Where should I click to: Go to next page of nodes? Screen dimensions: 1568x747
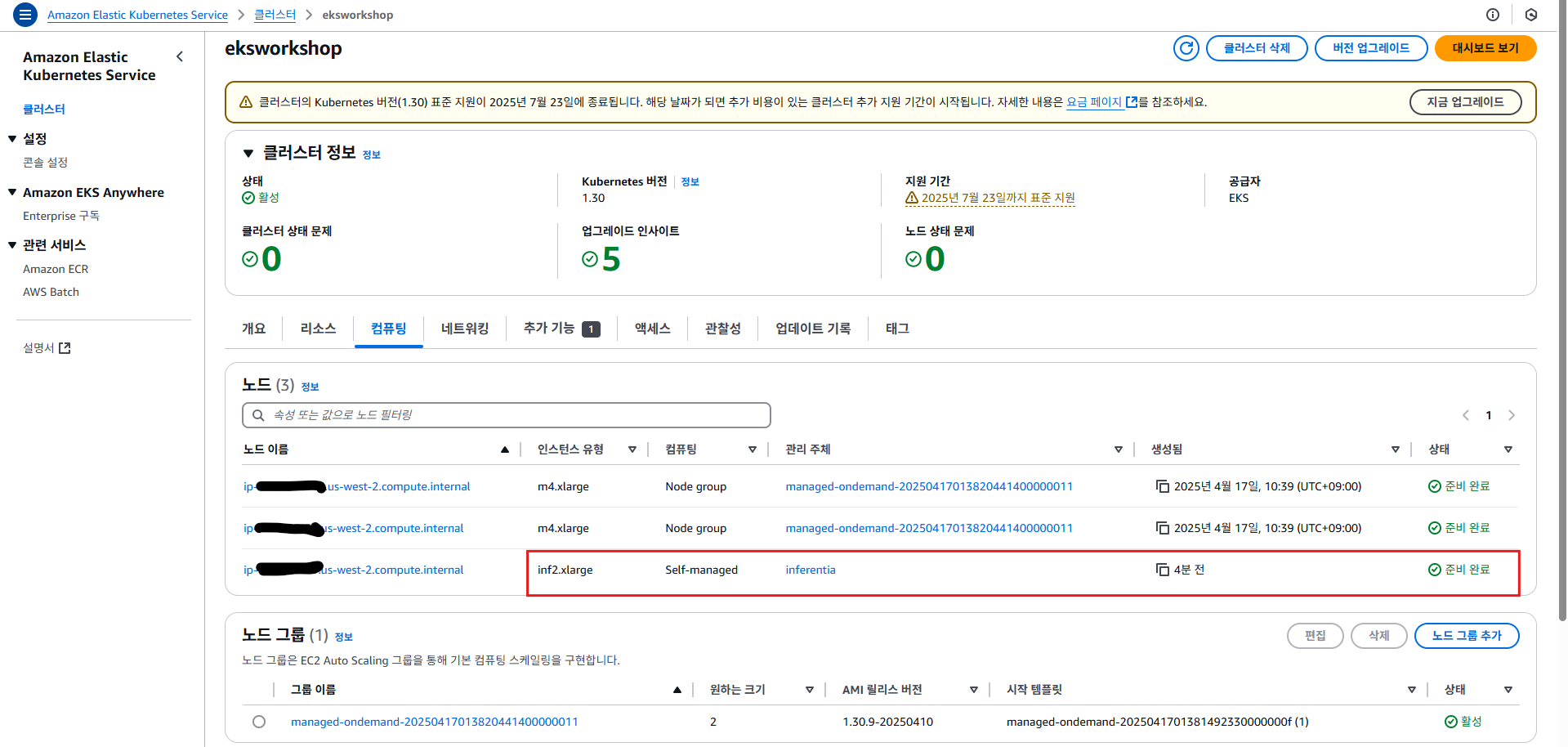click(x=1512, y=415)
